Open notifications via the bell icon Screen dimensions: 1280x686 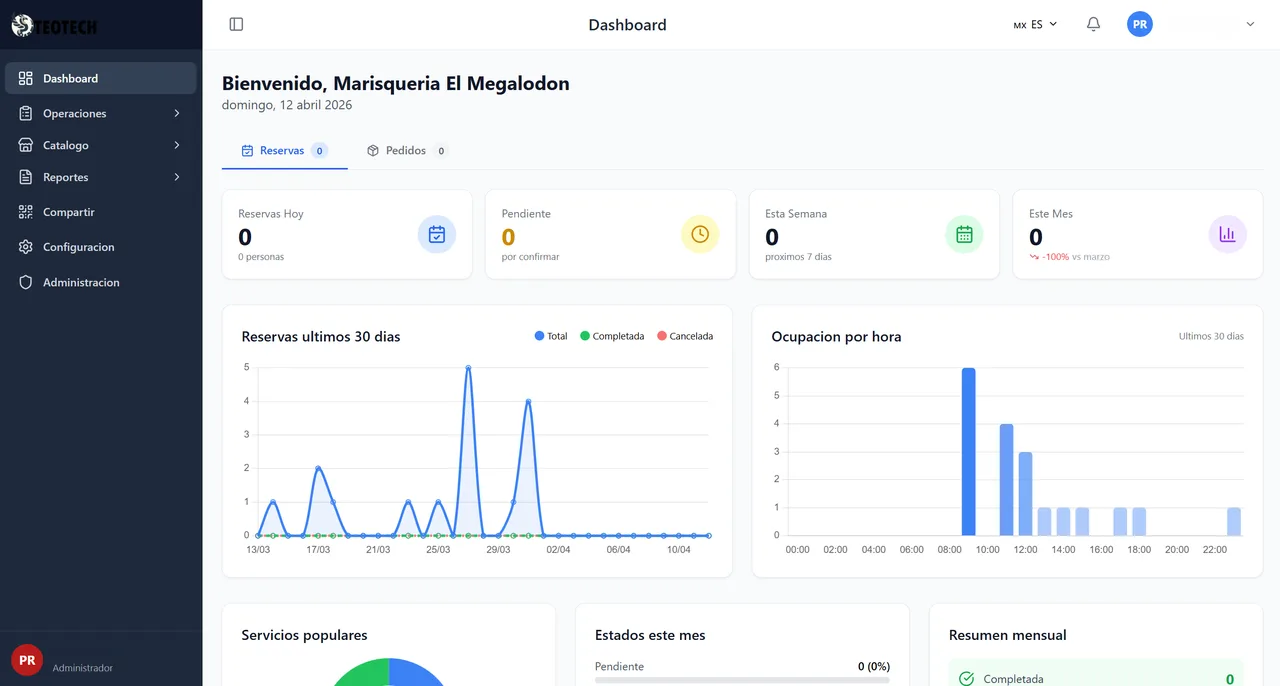[x=1093, y=23]
